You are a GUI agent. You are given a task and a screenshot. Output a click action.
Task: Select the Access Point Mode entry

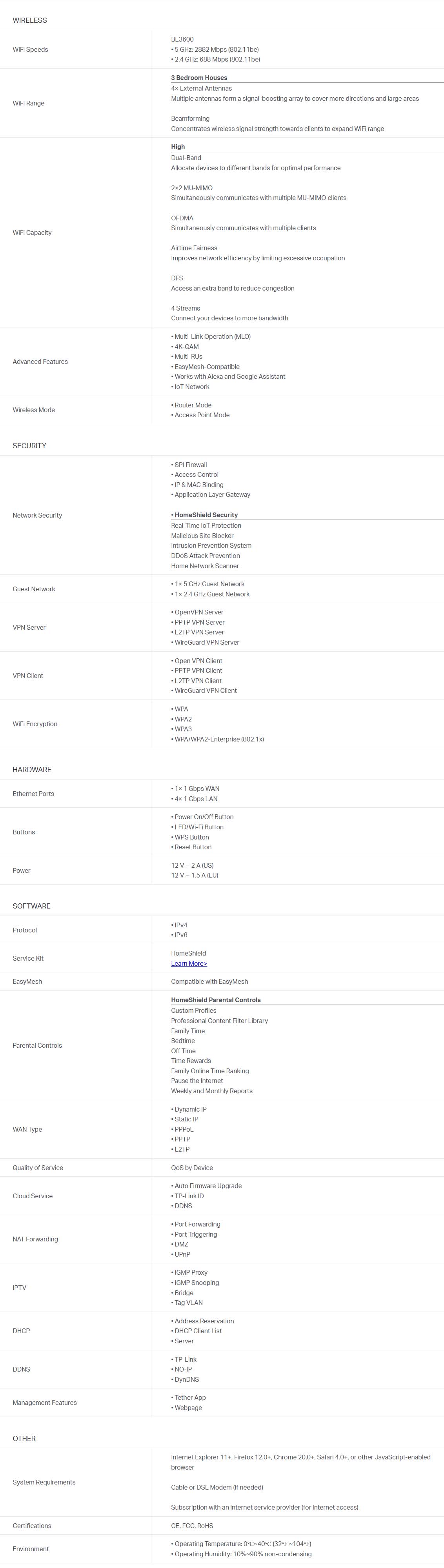[x=202, y=415]
